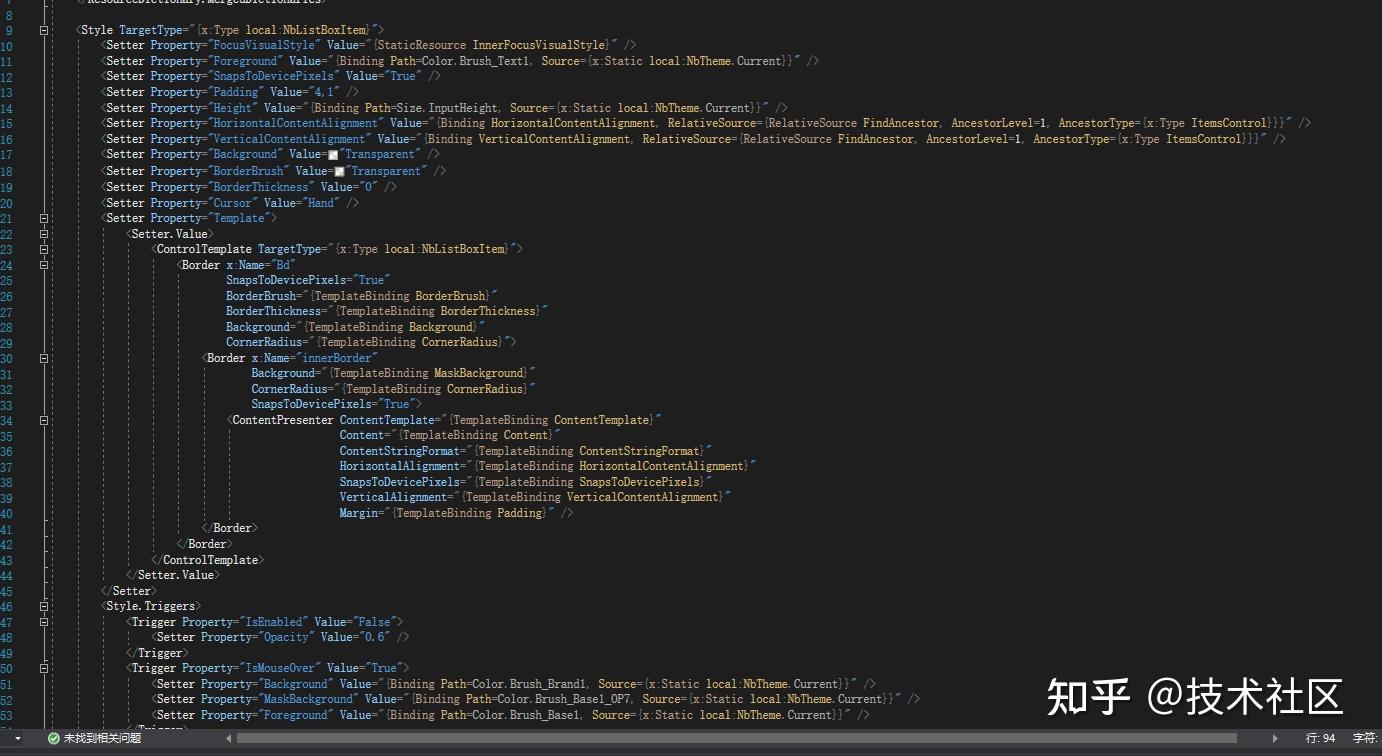Click "Size.InputHeight" binding path on line 14
Viewport: 1382px width, 756px height.
click(x=447, y=108)
